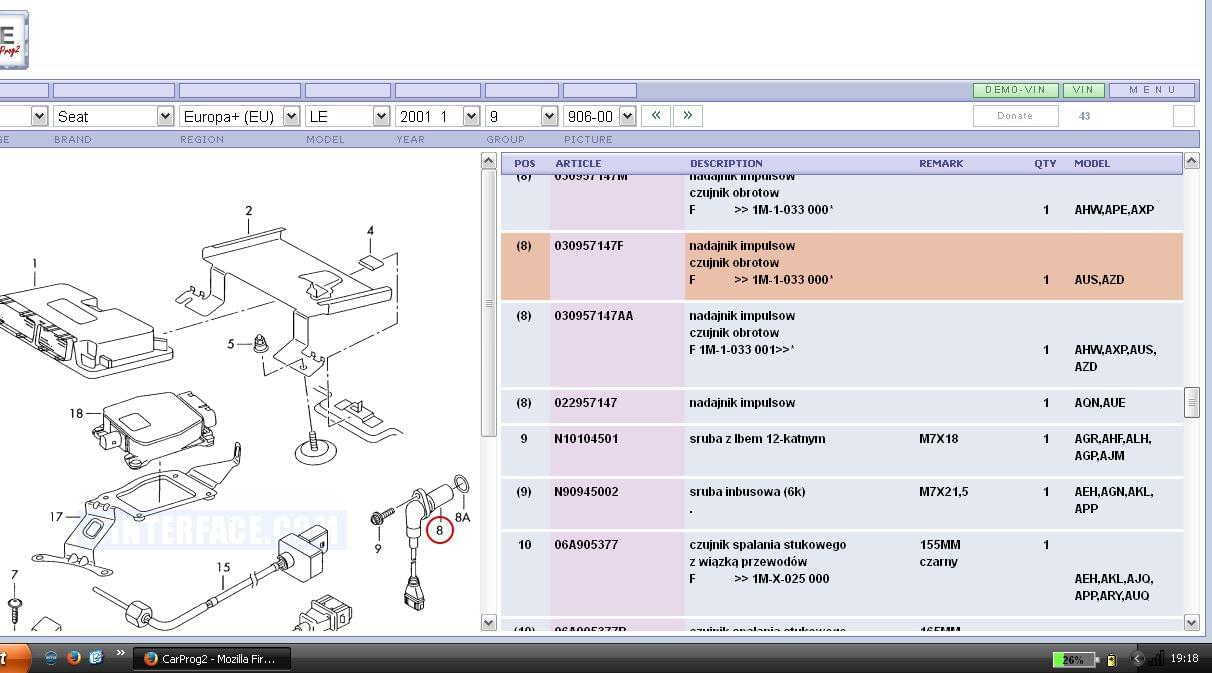Click part number 2 in diagram
The width and height of the screenshot is (1212, 673).
[x=249, y=210]
